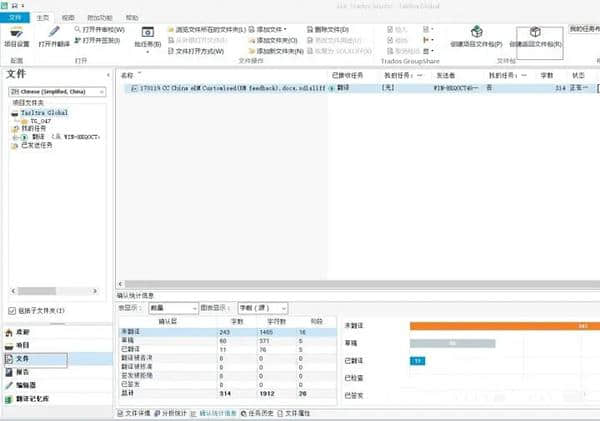Choose 打开并审校(W) in ribbon
600x421 pixels.
(x=99, y=29)
